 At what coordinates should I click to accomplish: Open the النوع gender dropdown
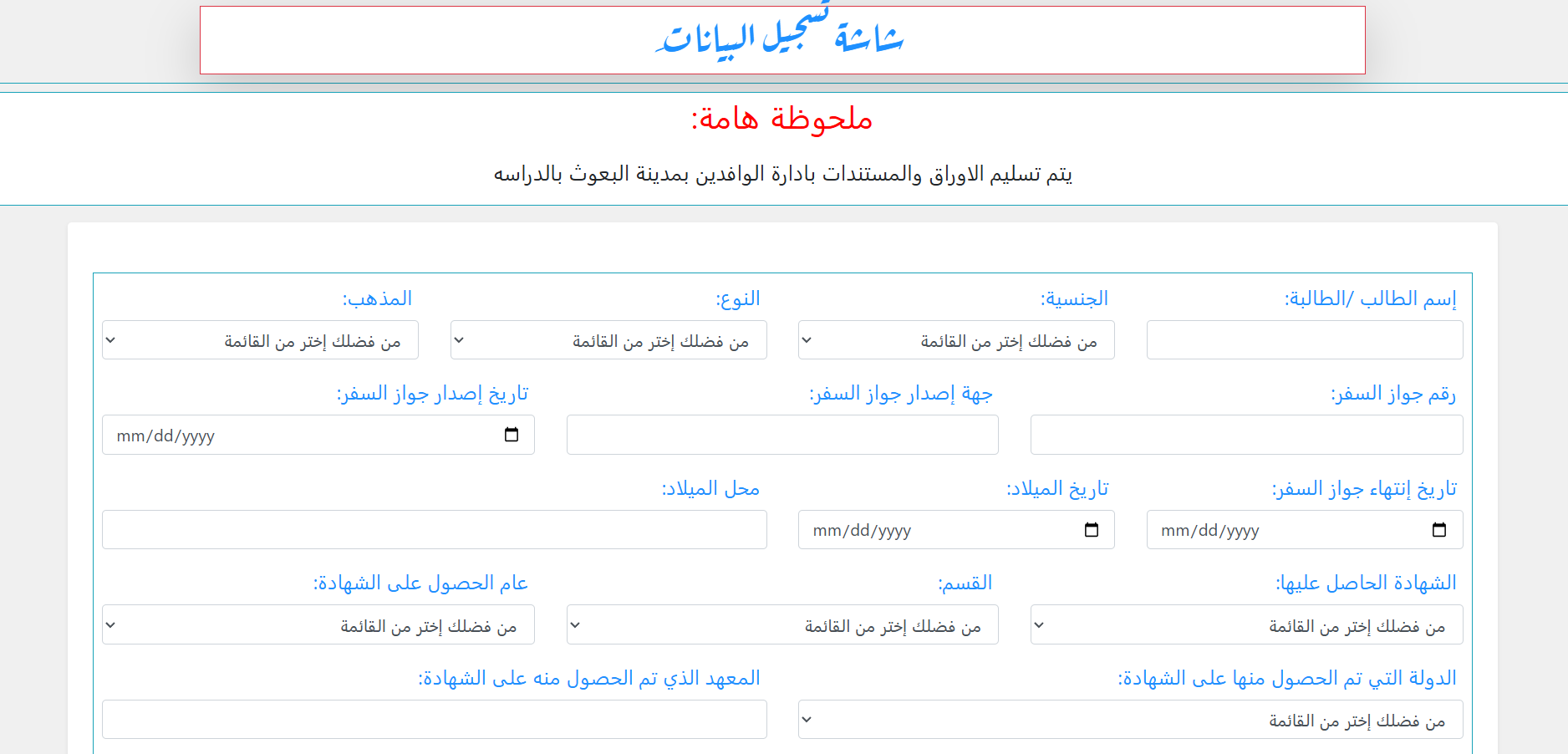click(608, 340)
